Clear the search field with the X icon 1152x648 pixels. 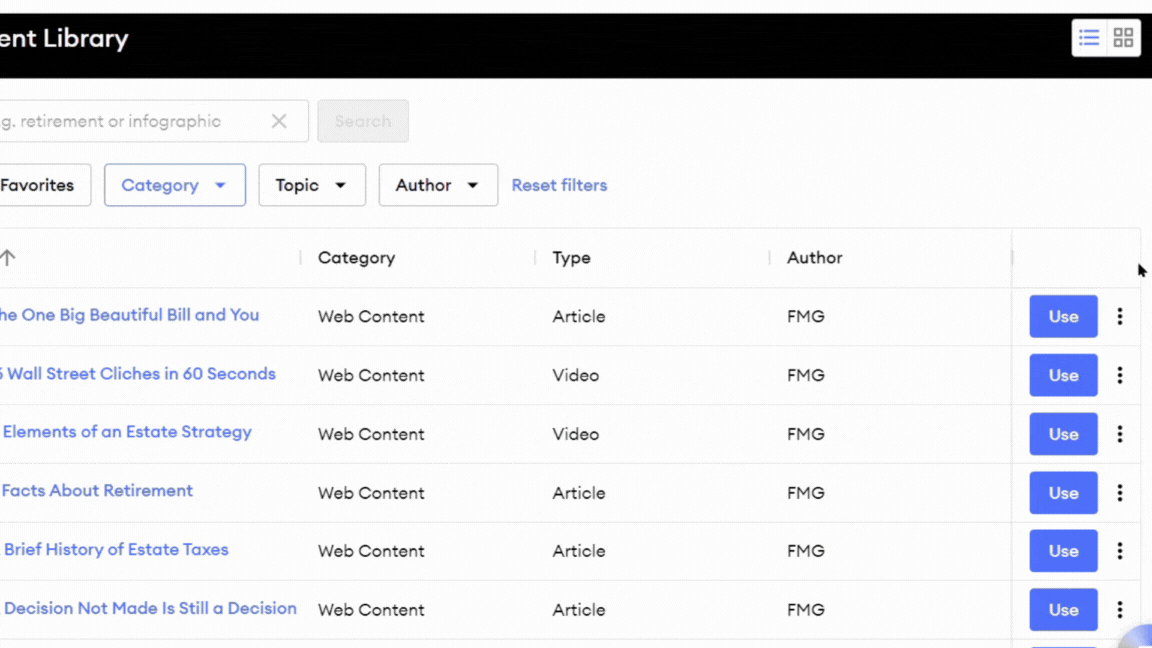tap(279, 120)
